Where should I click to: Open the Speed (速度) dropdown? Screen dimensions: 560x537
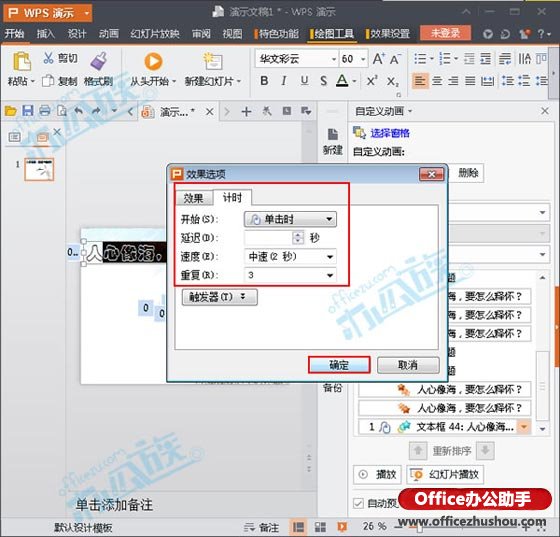(x=290, y=256)
